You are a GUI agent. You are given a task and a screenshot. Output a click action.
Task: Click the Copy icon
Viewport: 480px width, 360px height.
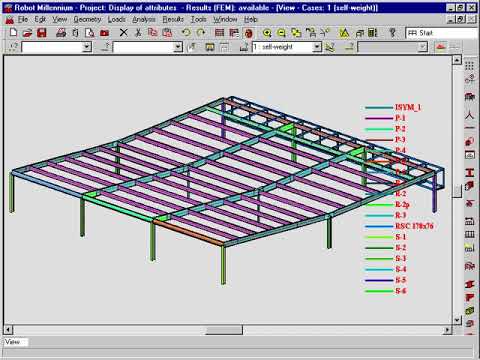point(153,33)
